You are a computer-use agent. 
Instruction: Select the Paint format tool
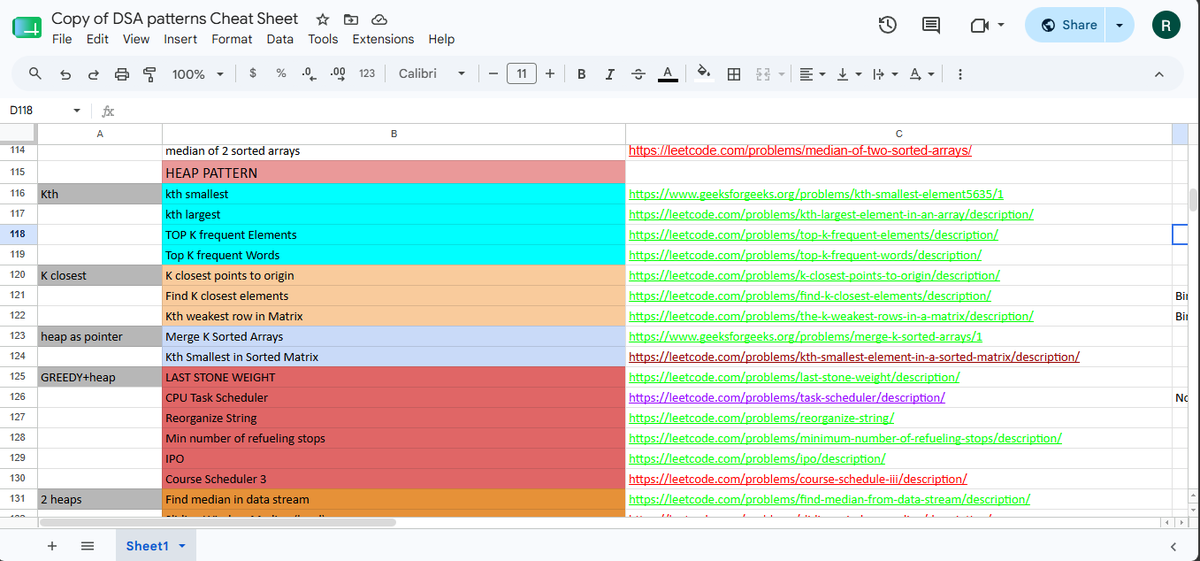pyautogui.click(x=150, y=74)
